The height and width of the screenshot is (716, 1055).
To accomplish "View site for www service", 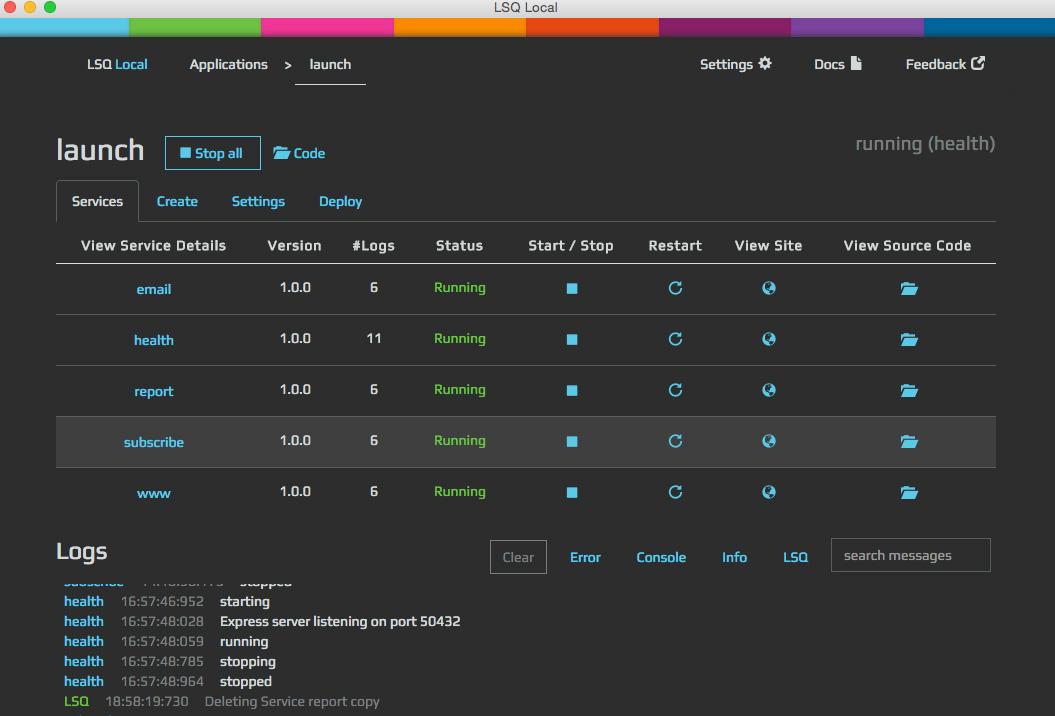I will [769, 493].
